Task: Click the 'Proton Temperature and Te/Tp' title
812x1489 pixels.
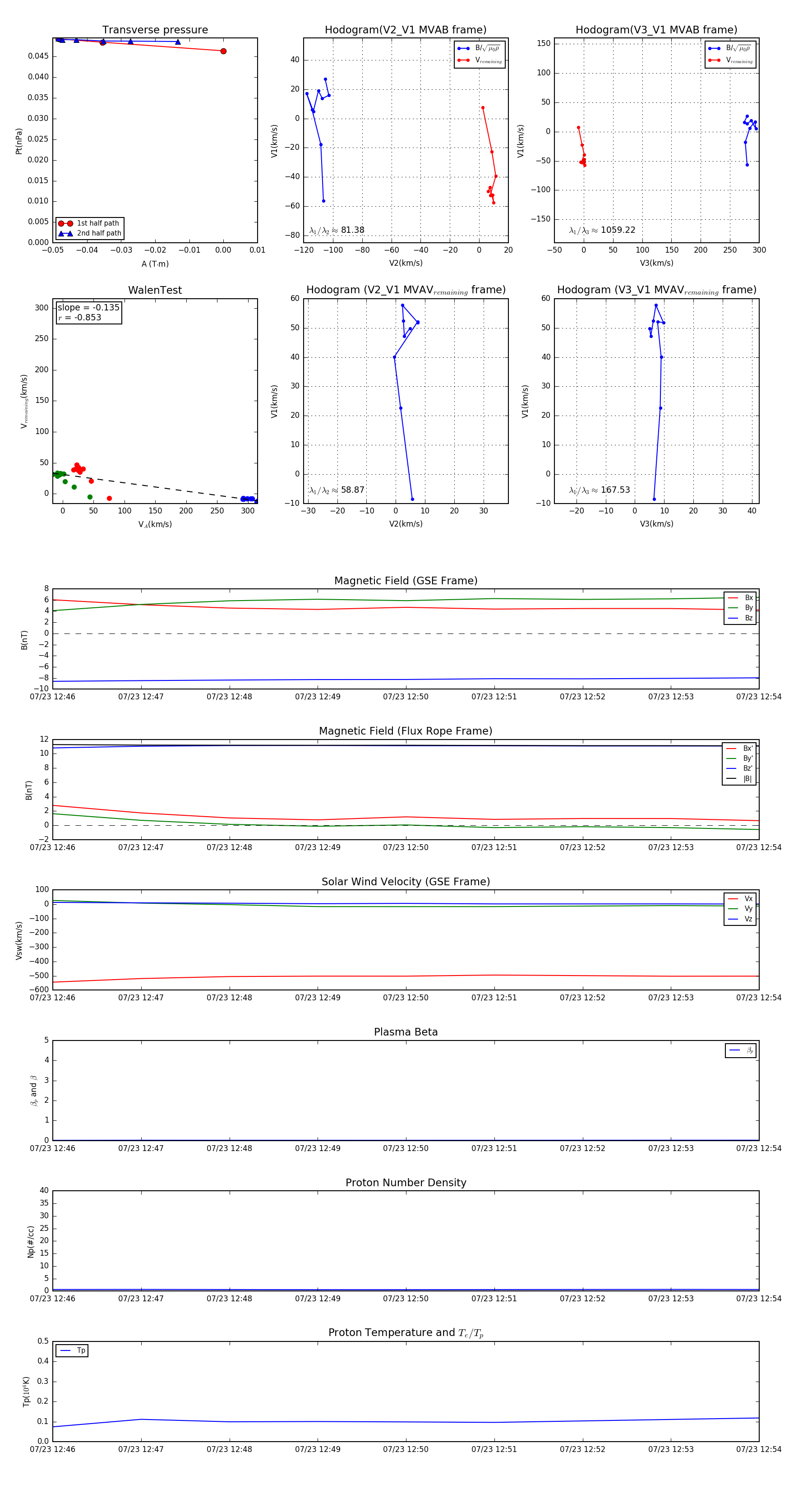Action: click(406, 1333)
